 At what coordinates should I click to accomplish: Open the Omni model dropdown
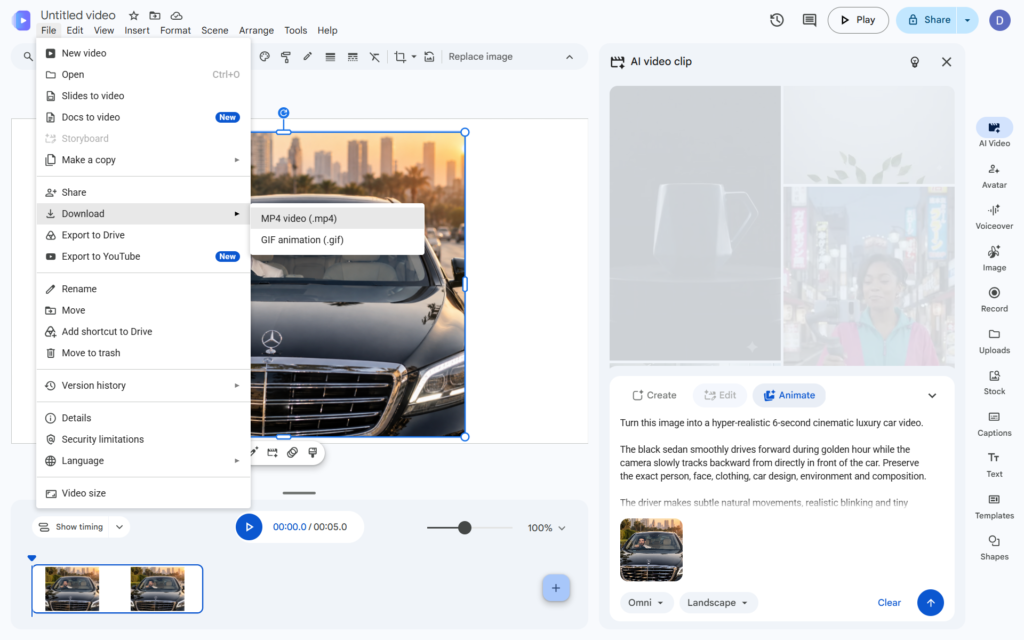coord(645,603)
